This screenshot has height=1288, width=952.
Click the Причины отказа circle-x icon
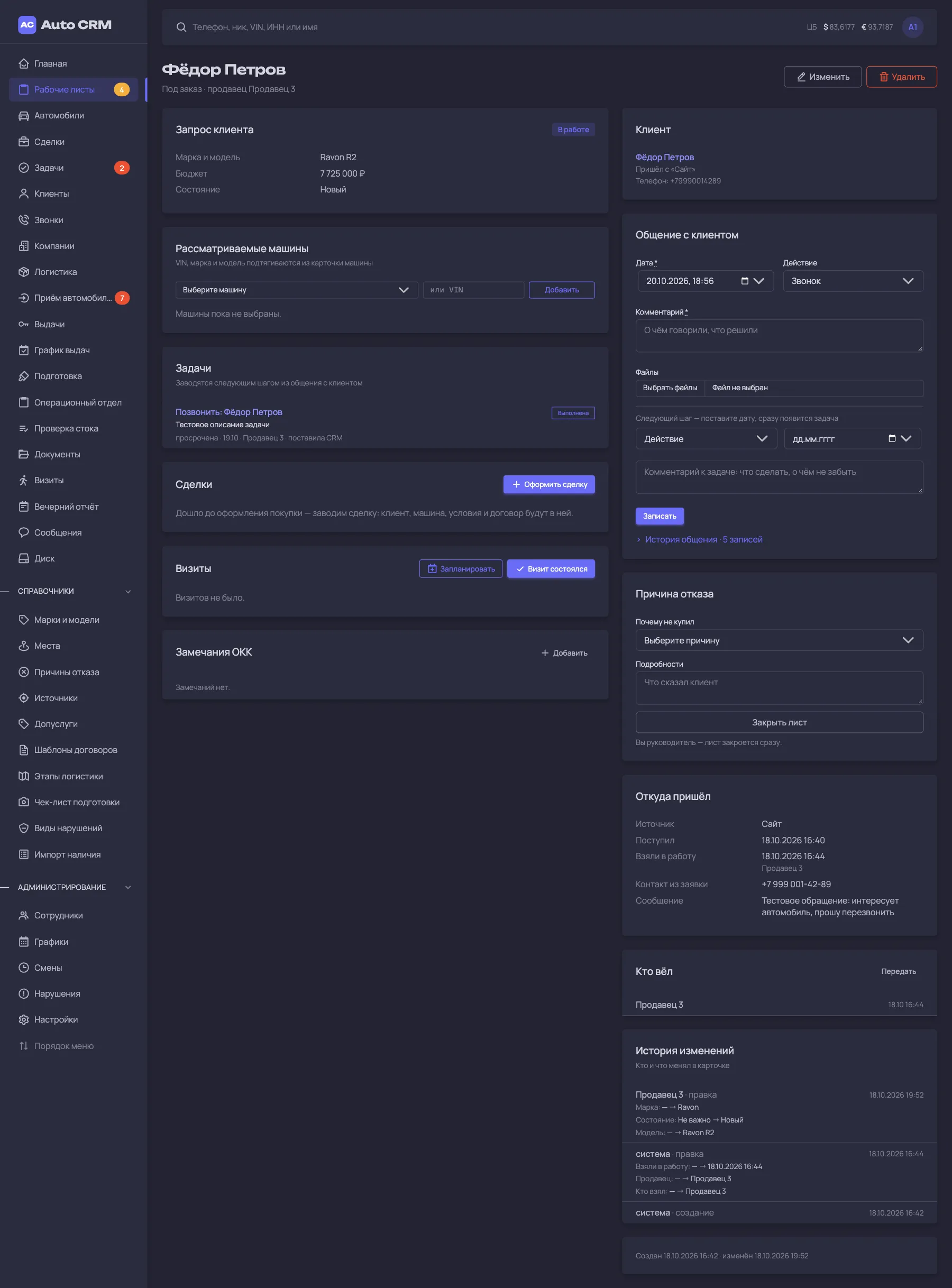(x=24, y=672)
